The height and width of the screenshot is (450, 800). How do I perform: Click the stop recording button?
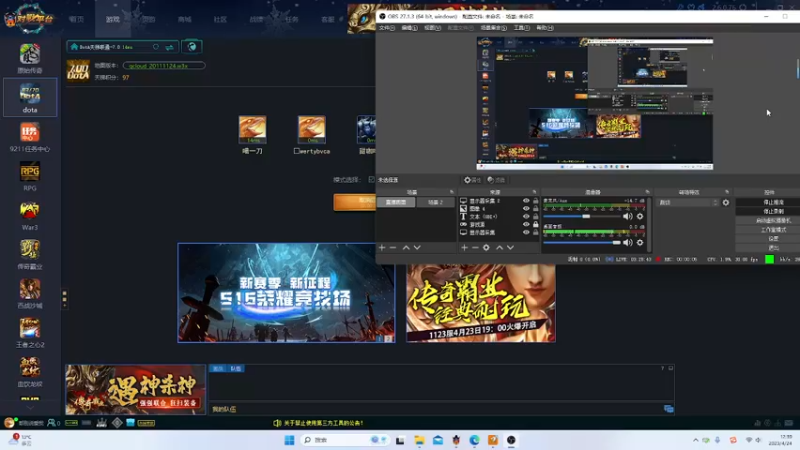[773, 211]
